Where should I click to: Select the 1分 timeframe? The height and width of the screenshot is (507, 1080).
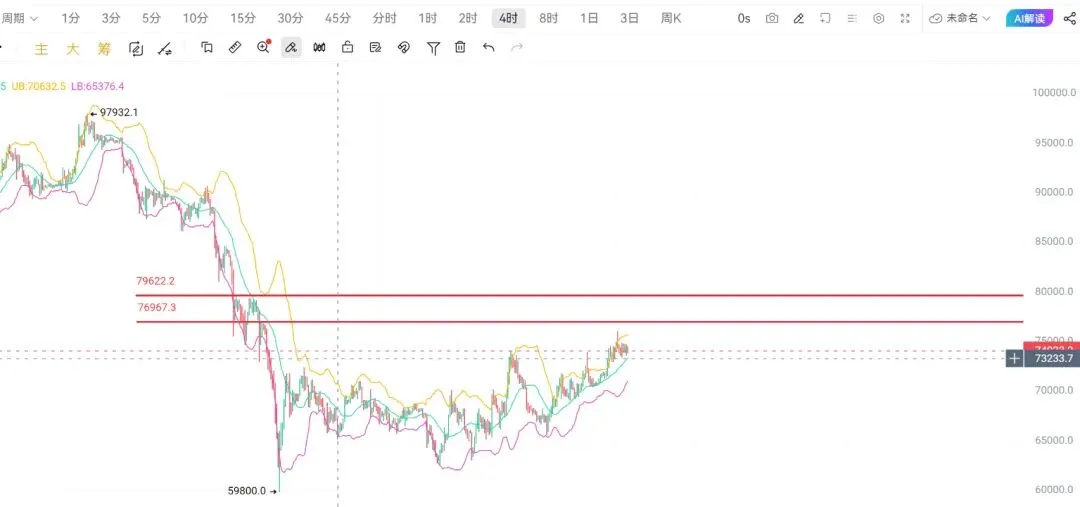(70, 19)
